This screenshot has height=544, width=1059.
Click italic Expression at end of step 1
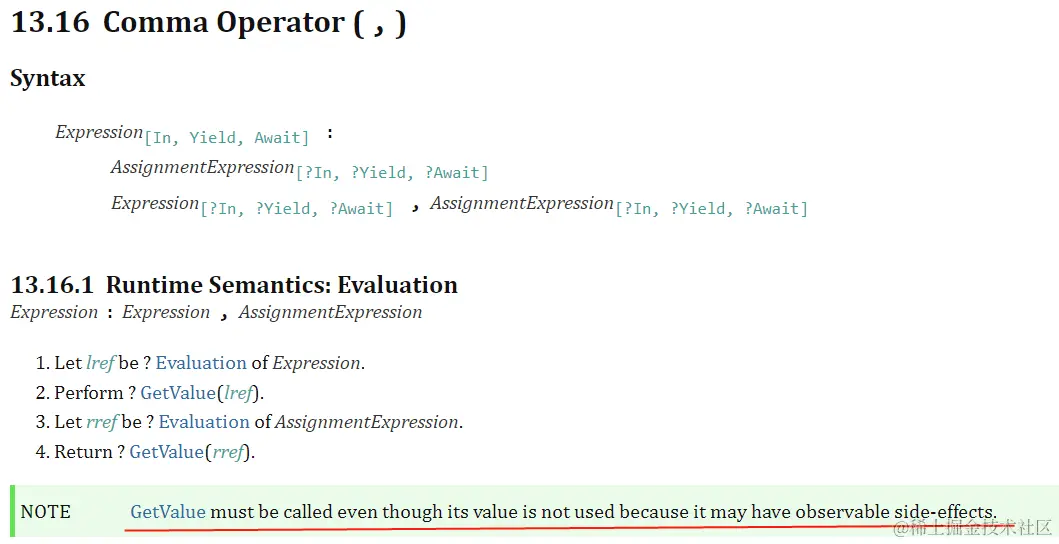point(316,363)
